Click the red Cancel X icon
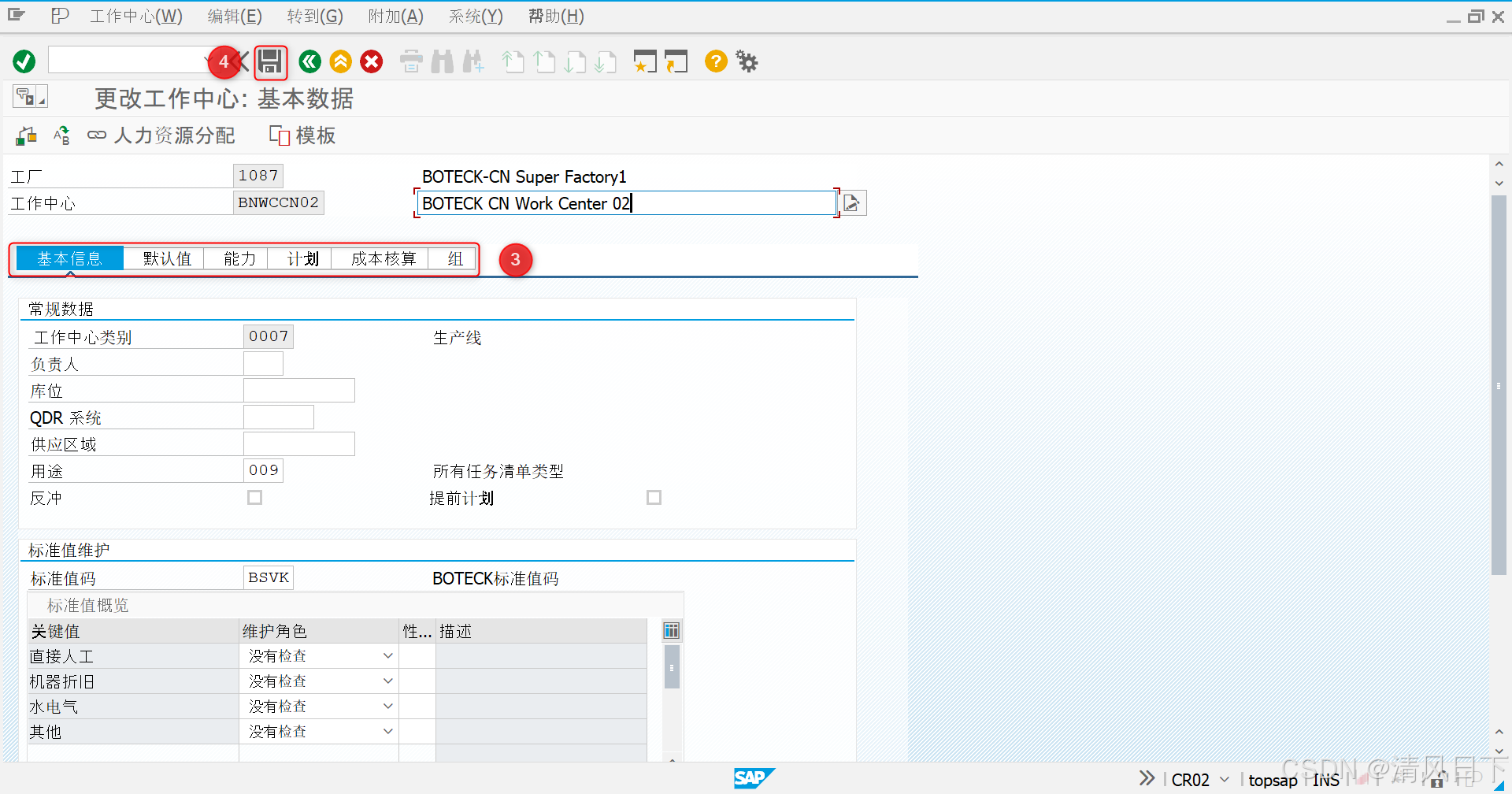 click(372, 61)
